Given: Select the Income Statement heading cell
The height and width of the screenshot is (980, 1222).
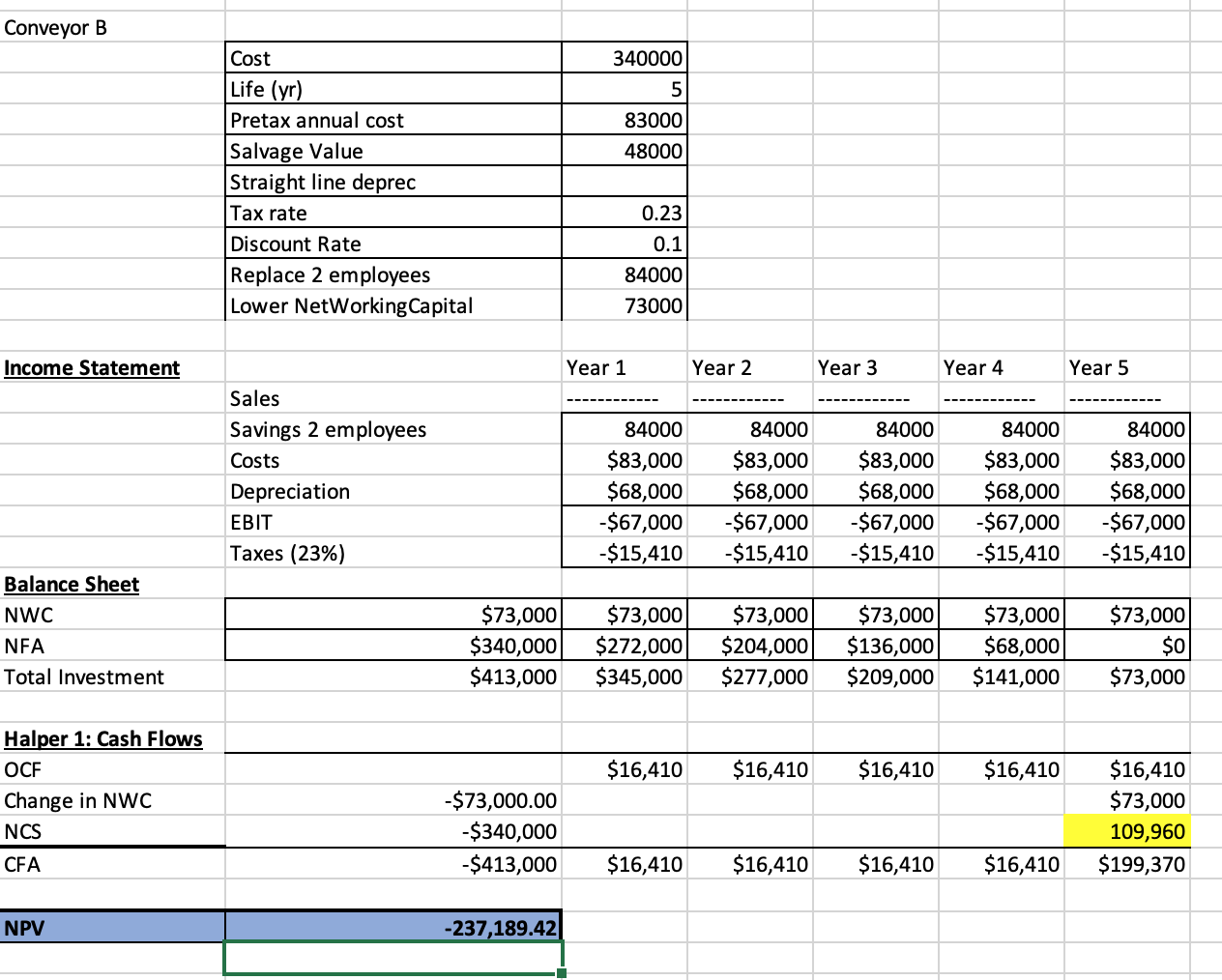Looking at the screenshot, I should (x=92, y=367).
